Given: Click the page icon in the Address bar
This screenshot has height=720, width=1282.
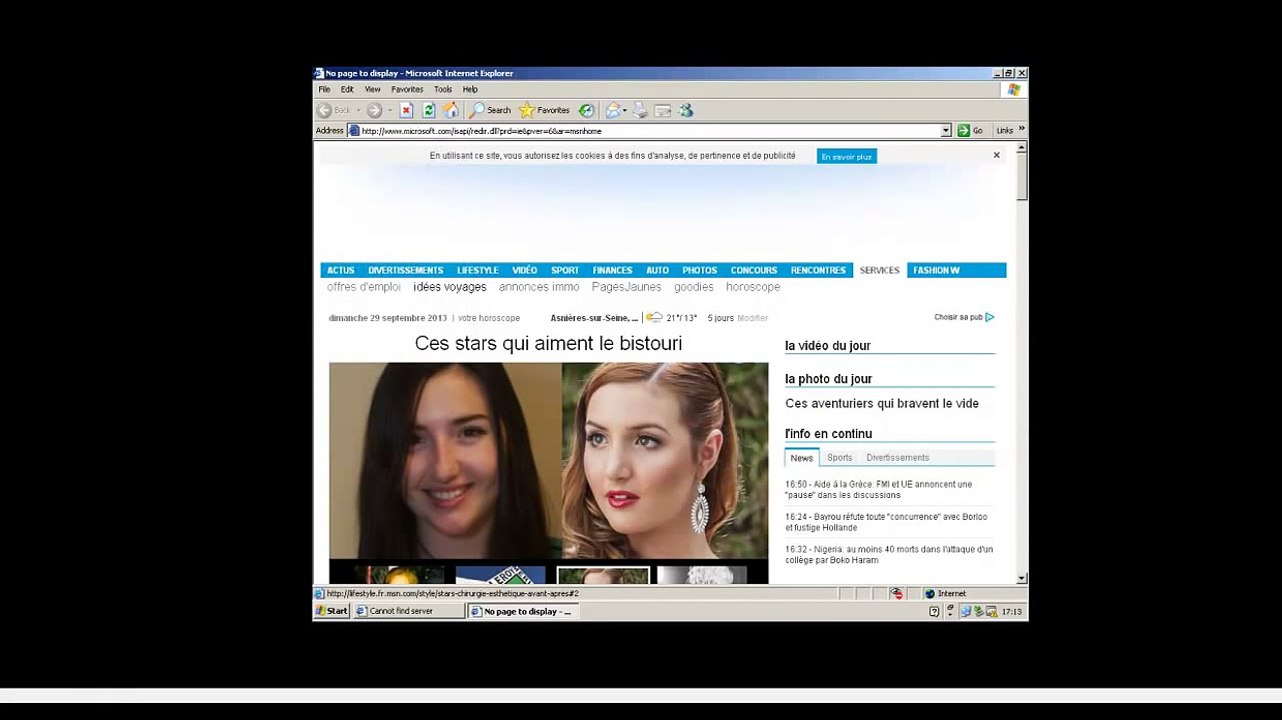Looking at the screenshot, I should (x=354, y=130).
